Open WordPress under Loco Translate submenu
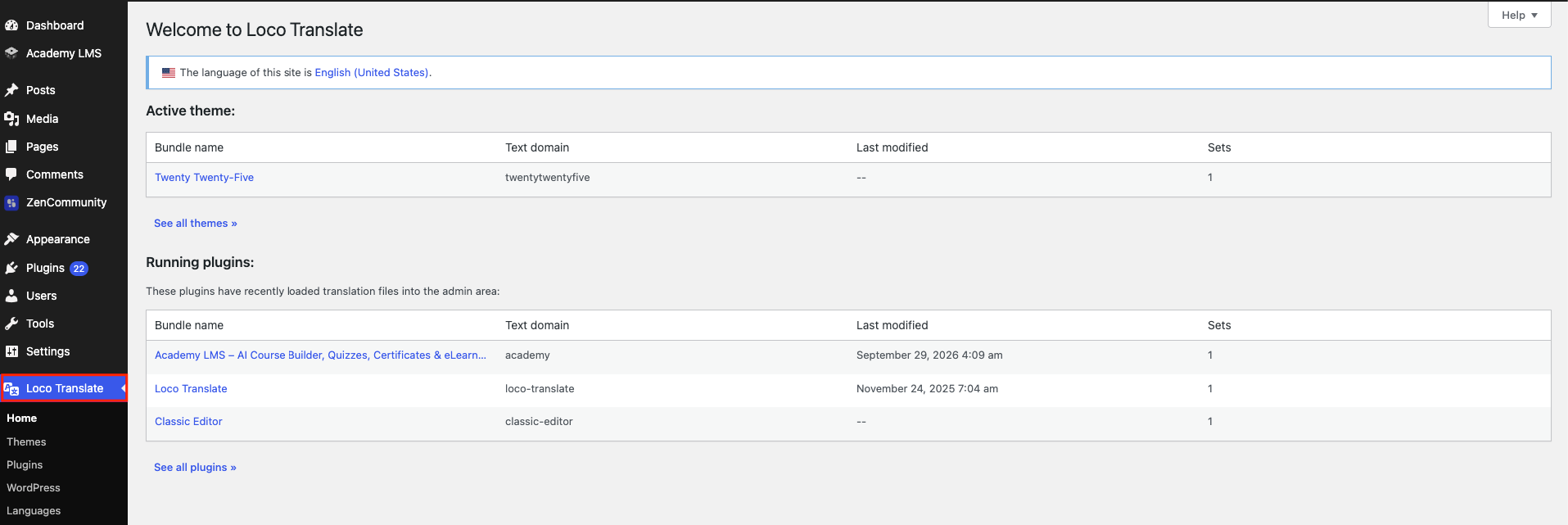Image resolution: width=1568 pixels, height=525 pixels. [x=34, y=488]
